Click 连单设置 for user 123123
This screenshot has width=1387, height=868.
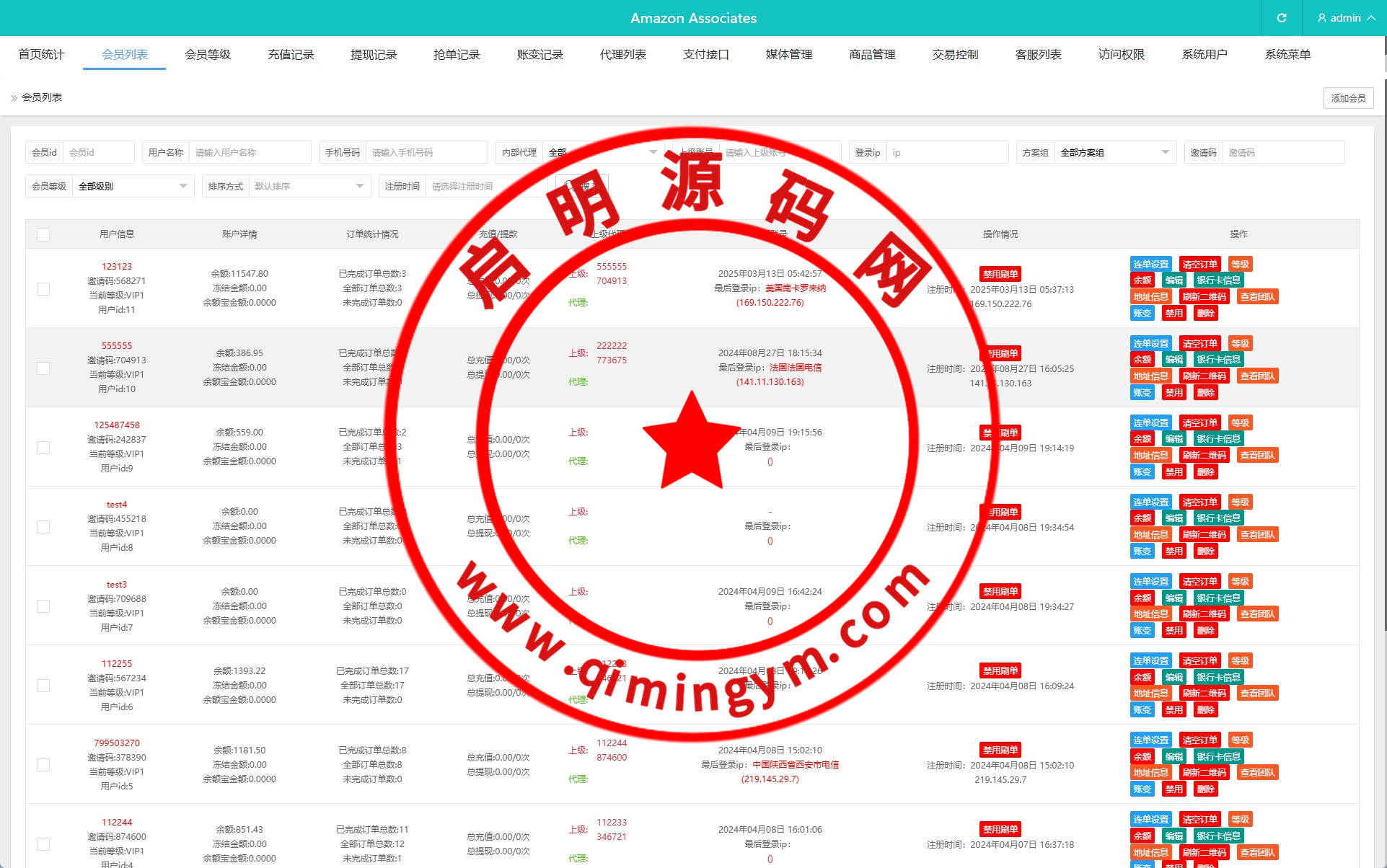coord(1150,264)
